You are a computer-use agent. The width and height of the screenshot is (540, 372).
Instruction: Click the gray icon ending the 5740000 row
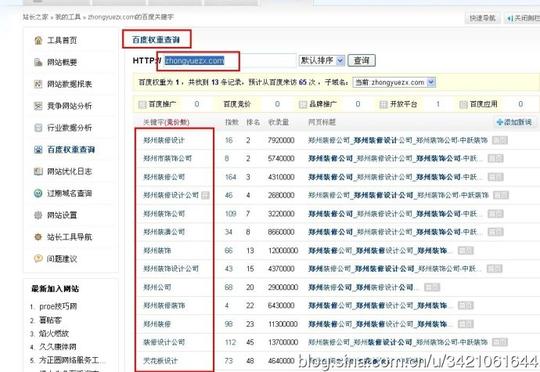point(496,158)
